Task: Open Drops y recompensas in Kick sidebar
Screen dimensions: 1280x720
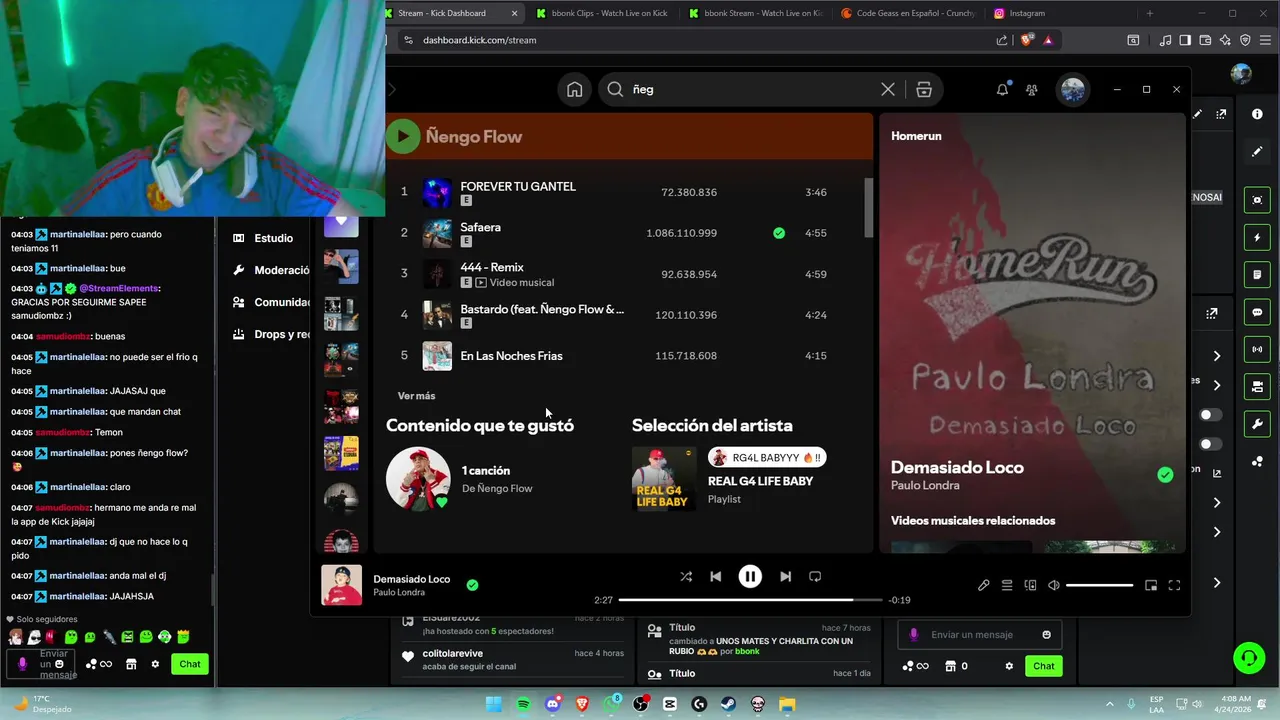Action: pyautogui.click(x=272, y=334)
